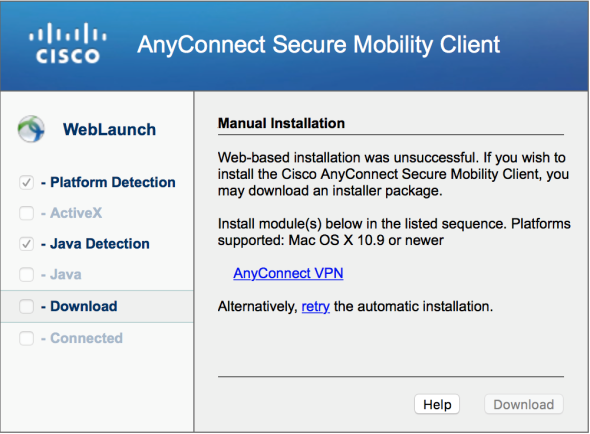Check the Download step checkbox
This screenshot has width=590, height=434.
pyautogui.click(x=26, y=306)
